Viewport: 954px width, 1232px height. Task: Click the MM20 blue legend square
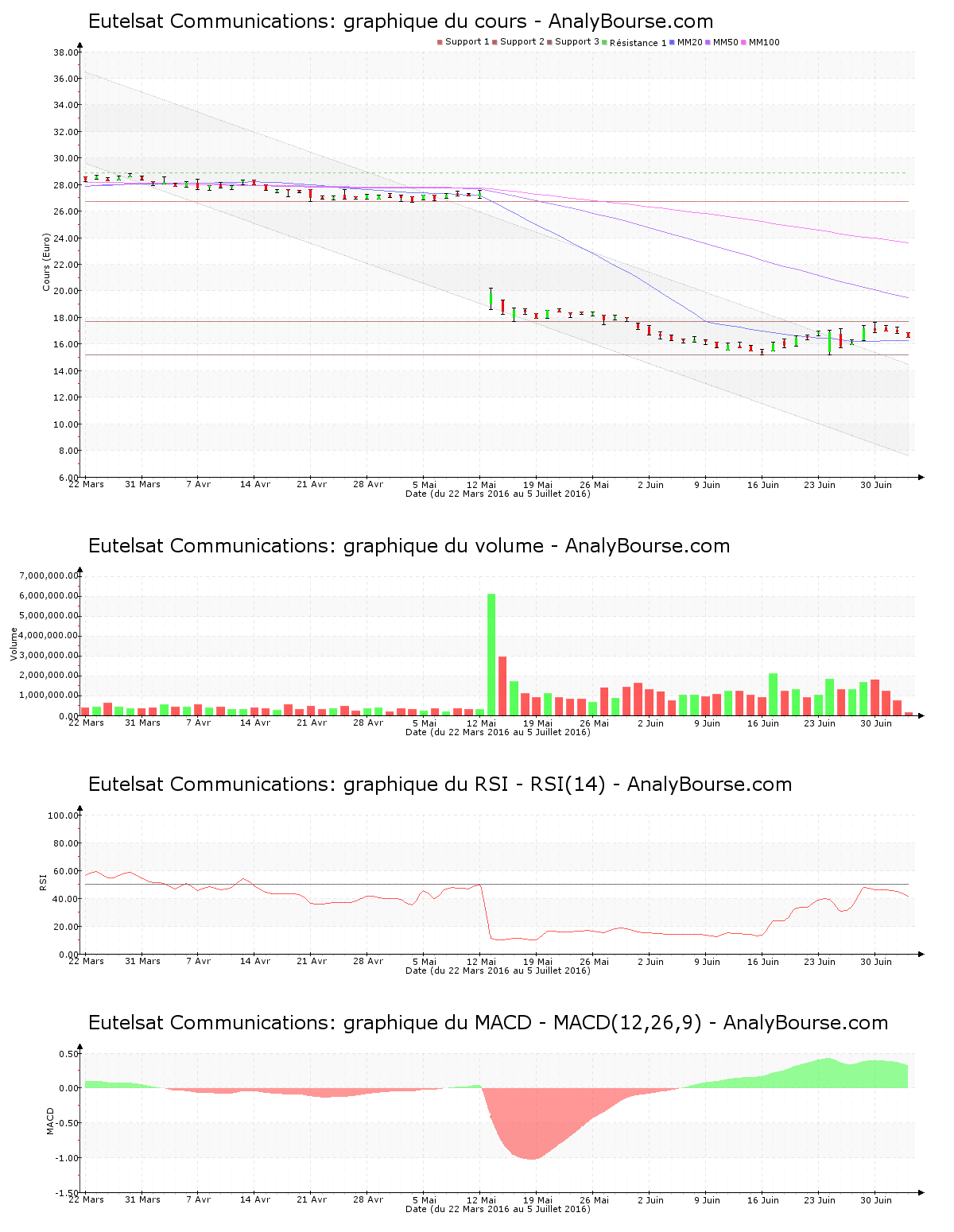click(x=673, y=42)
